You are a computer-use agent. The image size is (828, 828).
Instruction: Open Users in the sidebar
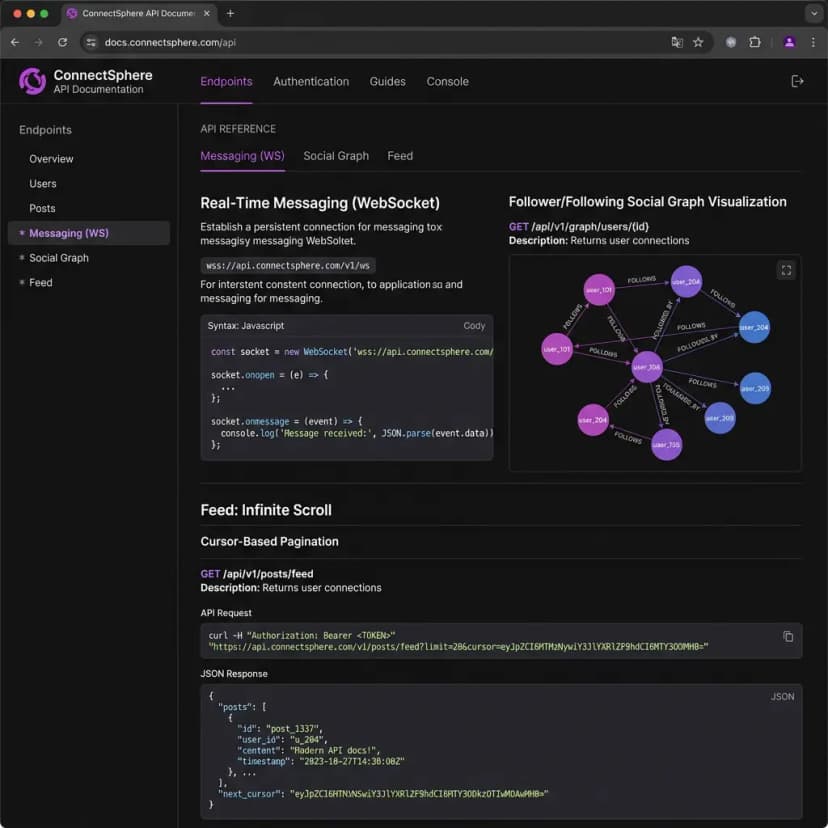43,184
